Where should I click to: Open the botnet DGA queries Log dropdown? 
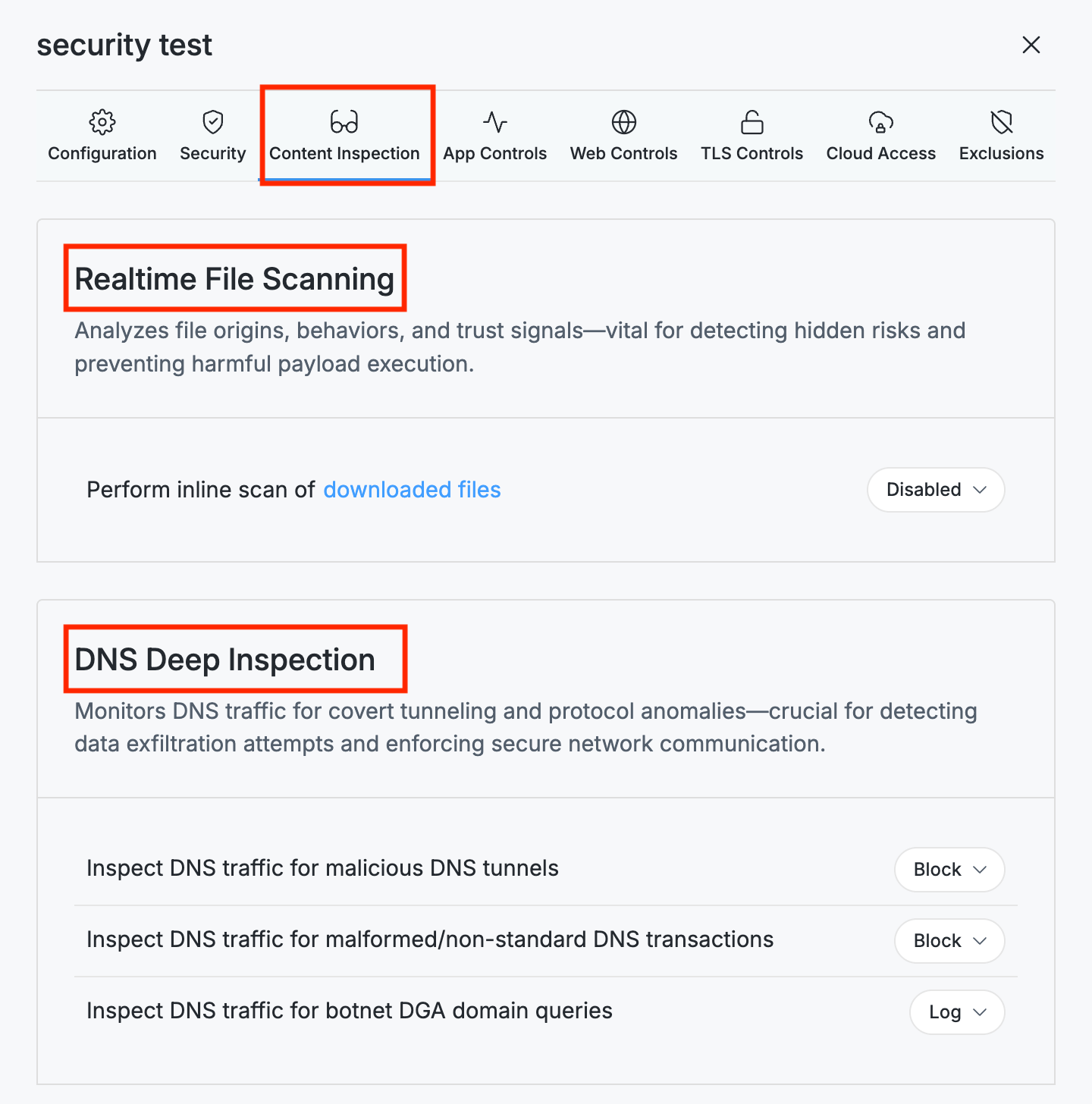click(x=957, y=1012)
